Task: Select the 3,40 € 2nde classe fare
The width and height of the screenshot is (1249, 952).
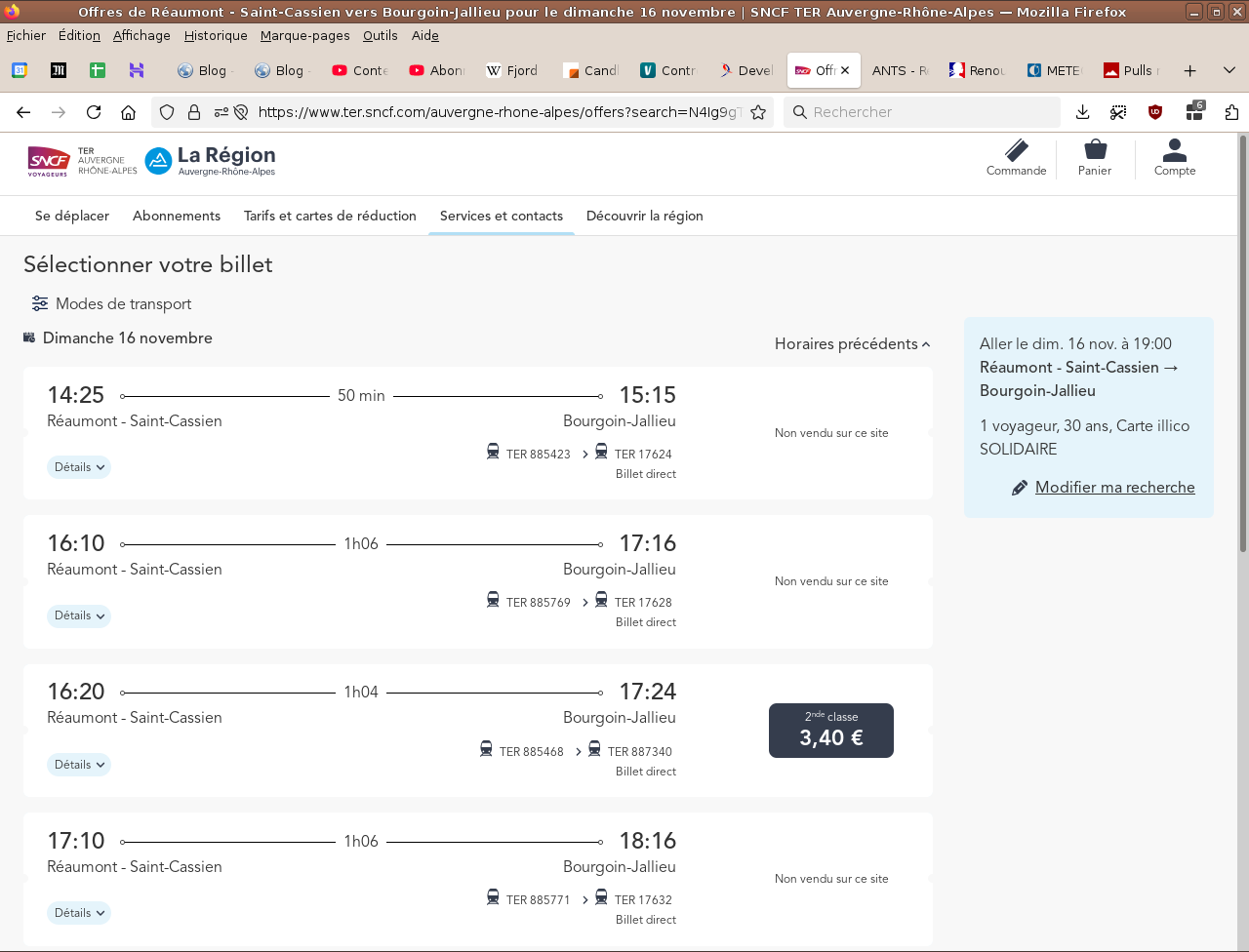Action: tap(830, 731)
